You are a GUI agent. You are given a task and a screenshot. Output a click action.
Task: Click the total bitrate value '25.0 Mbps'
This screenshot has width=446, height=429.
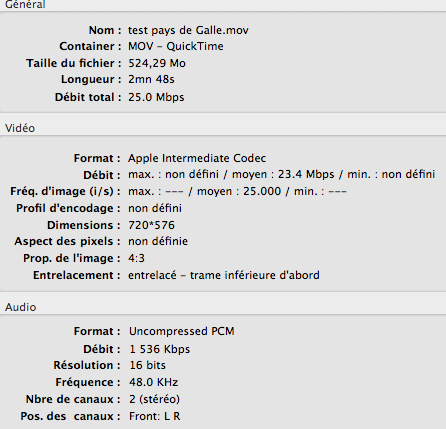click(156, 97)
